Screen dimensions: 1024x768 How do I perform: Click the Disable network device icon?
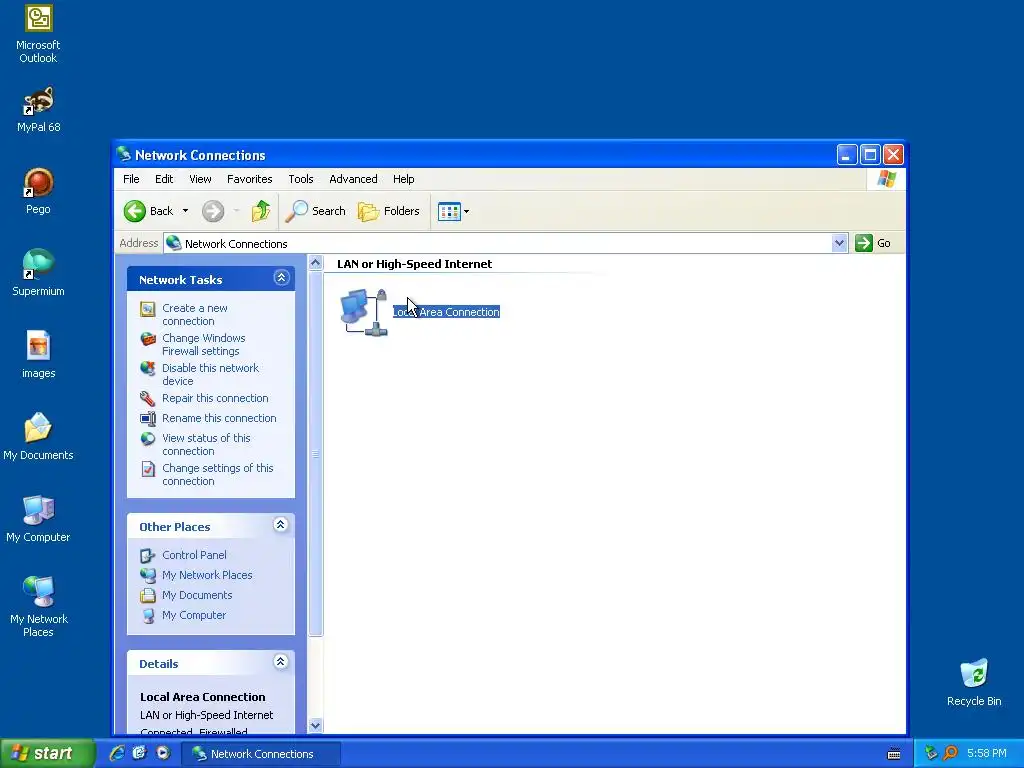tap(148, 369)
